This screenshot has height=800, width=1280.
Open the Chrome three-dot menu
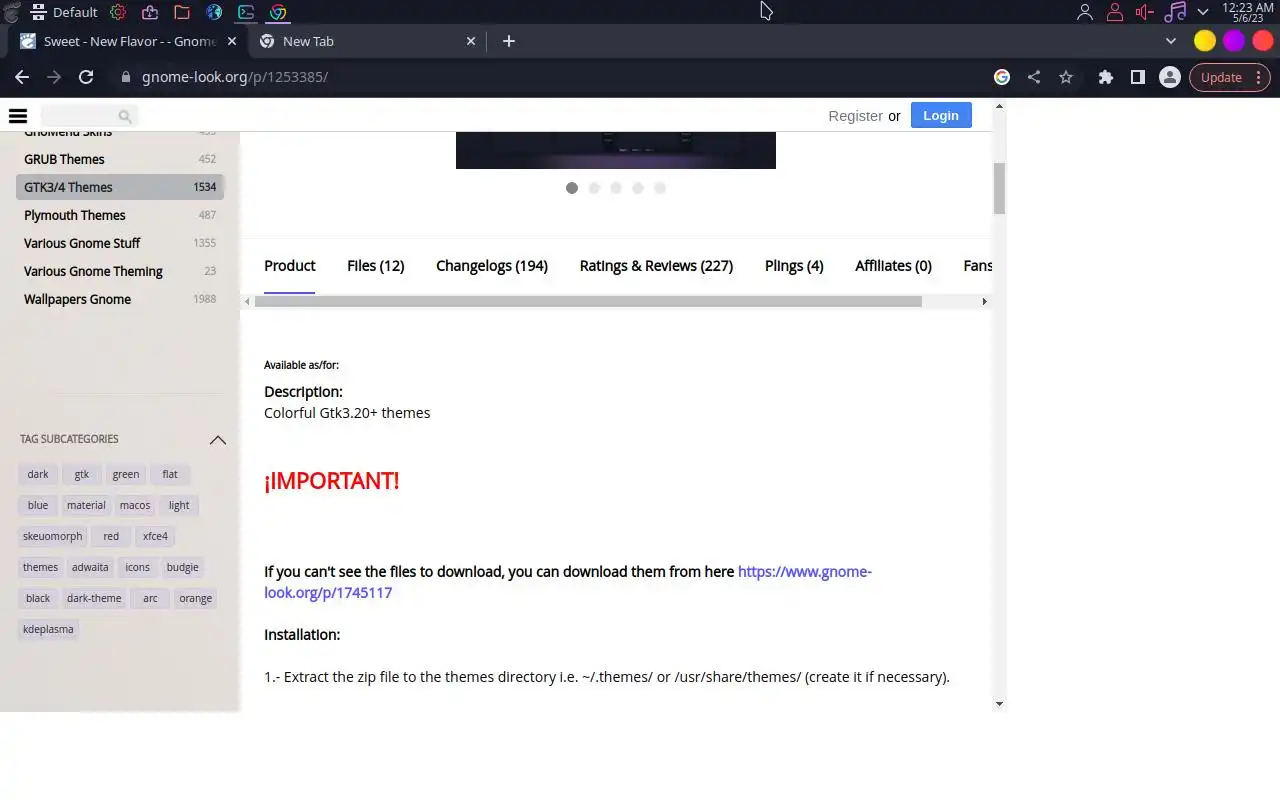coord(1258,77)
